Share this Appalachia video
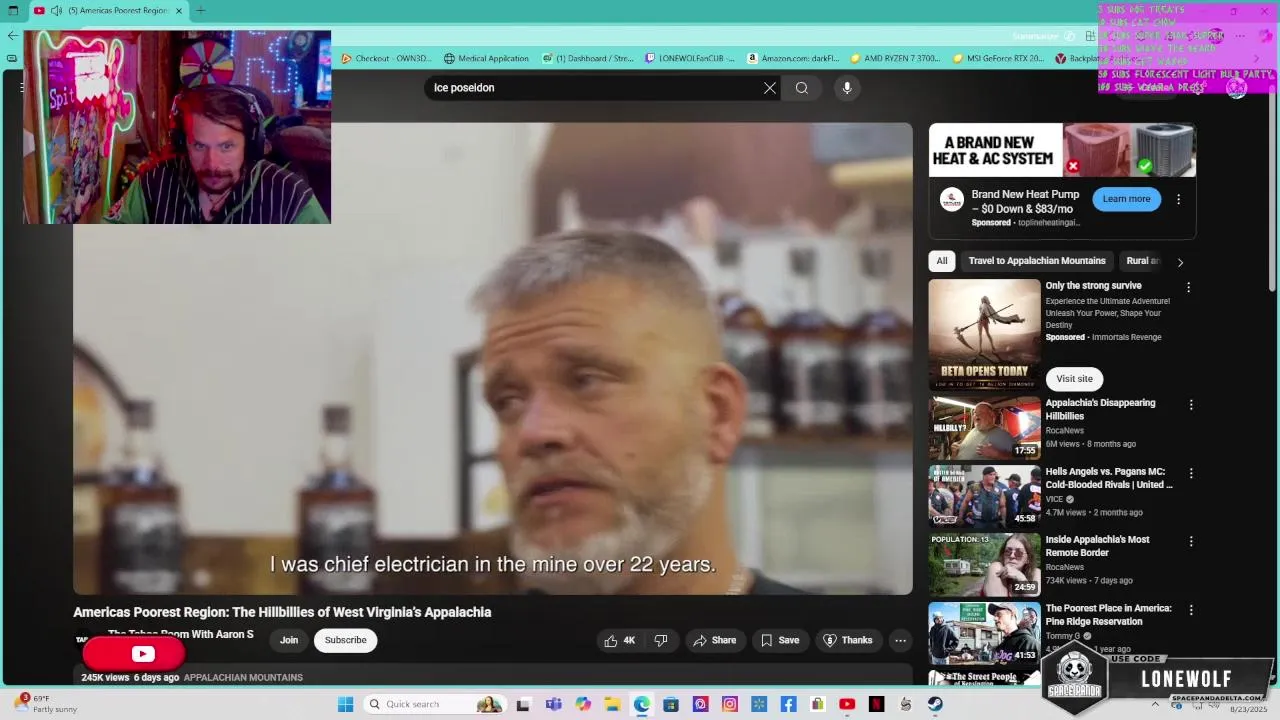The height and width of the screenshot is (720, 1280). coord(714,640)
